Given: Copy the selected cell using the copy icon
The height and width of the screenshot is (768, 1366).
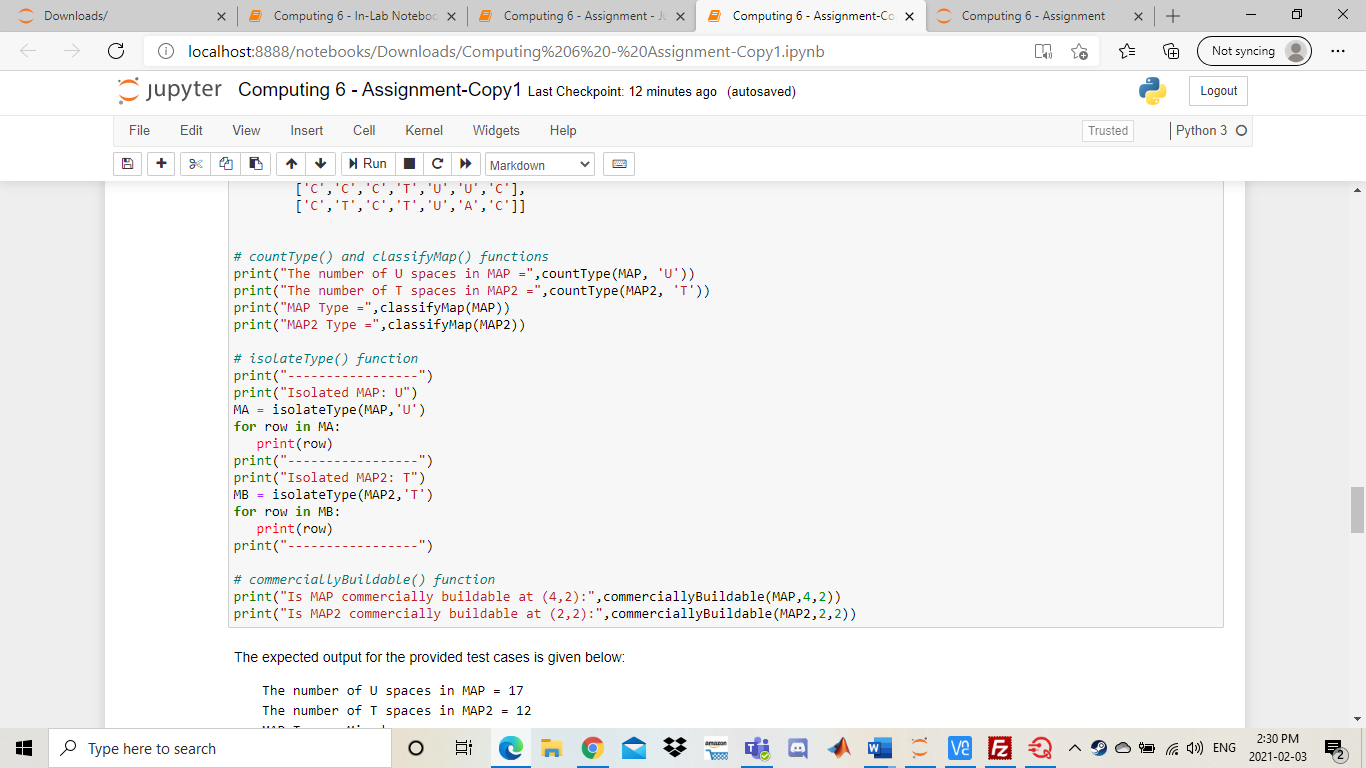Looking at the screenshot, I should coord(224,163).
